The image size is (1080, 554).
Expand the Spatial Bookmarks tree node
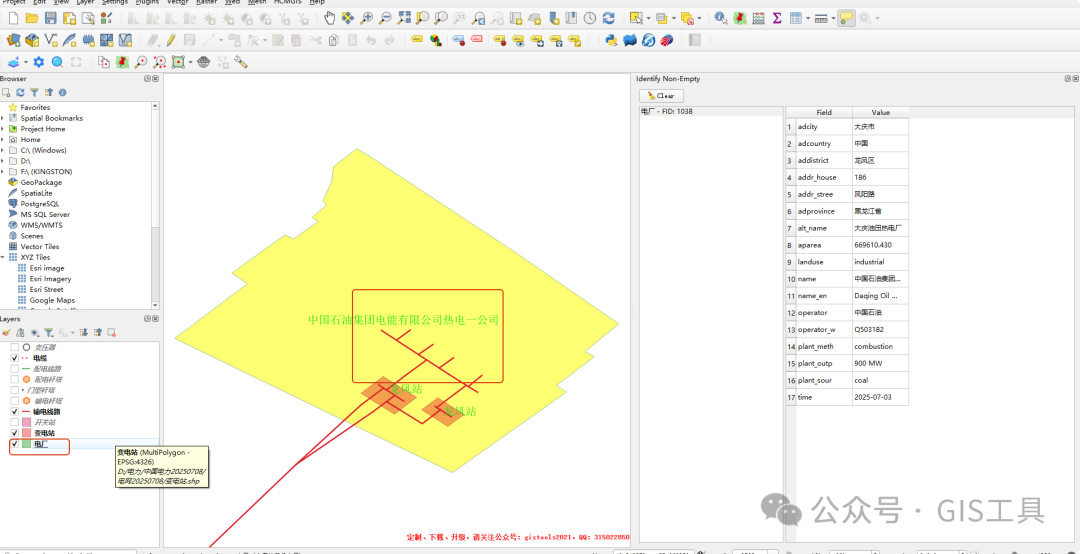click(3, 118)
